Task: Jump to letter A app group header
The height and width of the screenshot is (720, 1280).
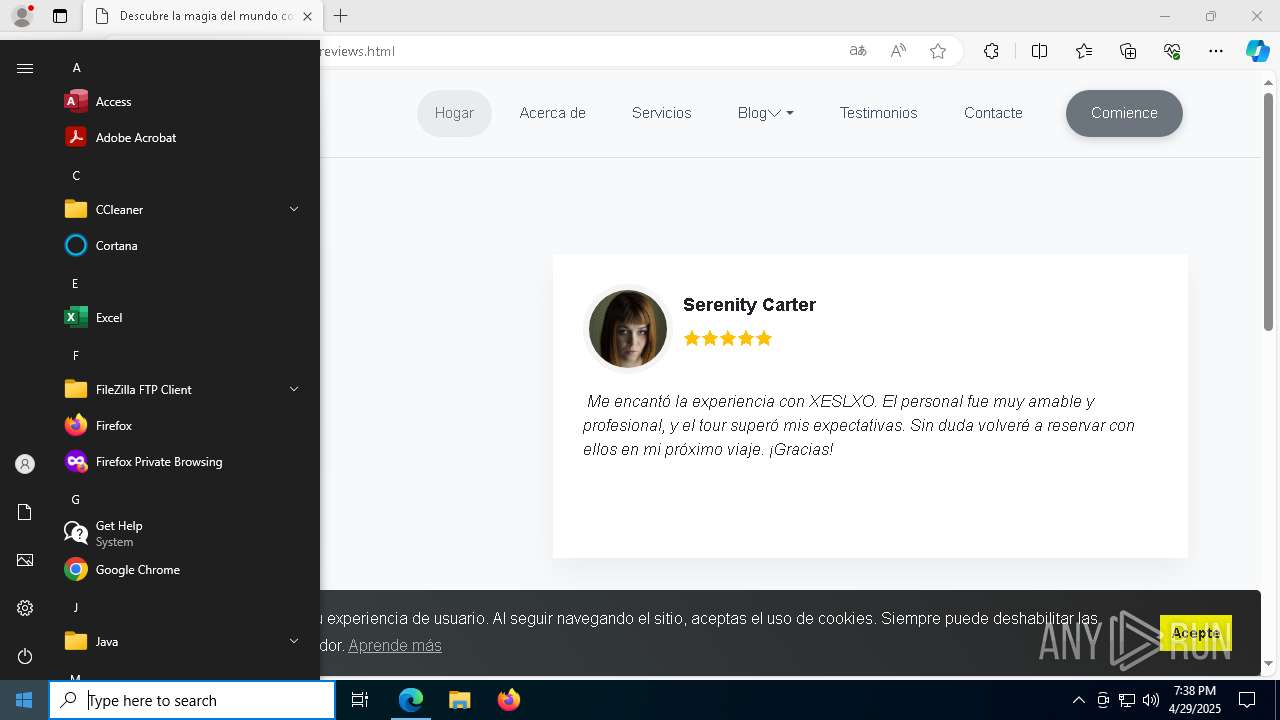Action: pos(76,68)
